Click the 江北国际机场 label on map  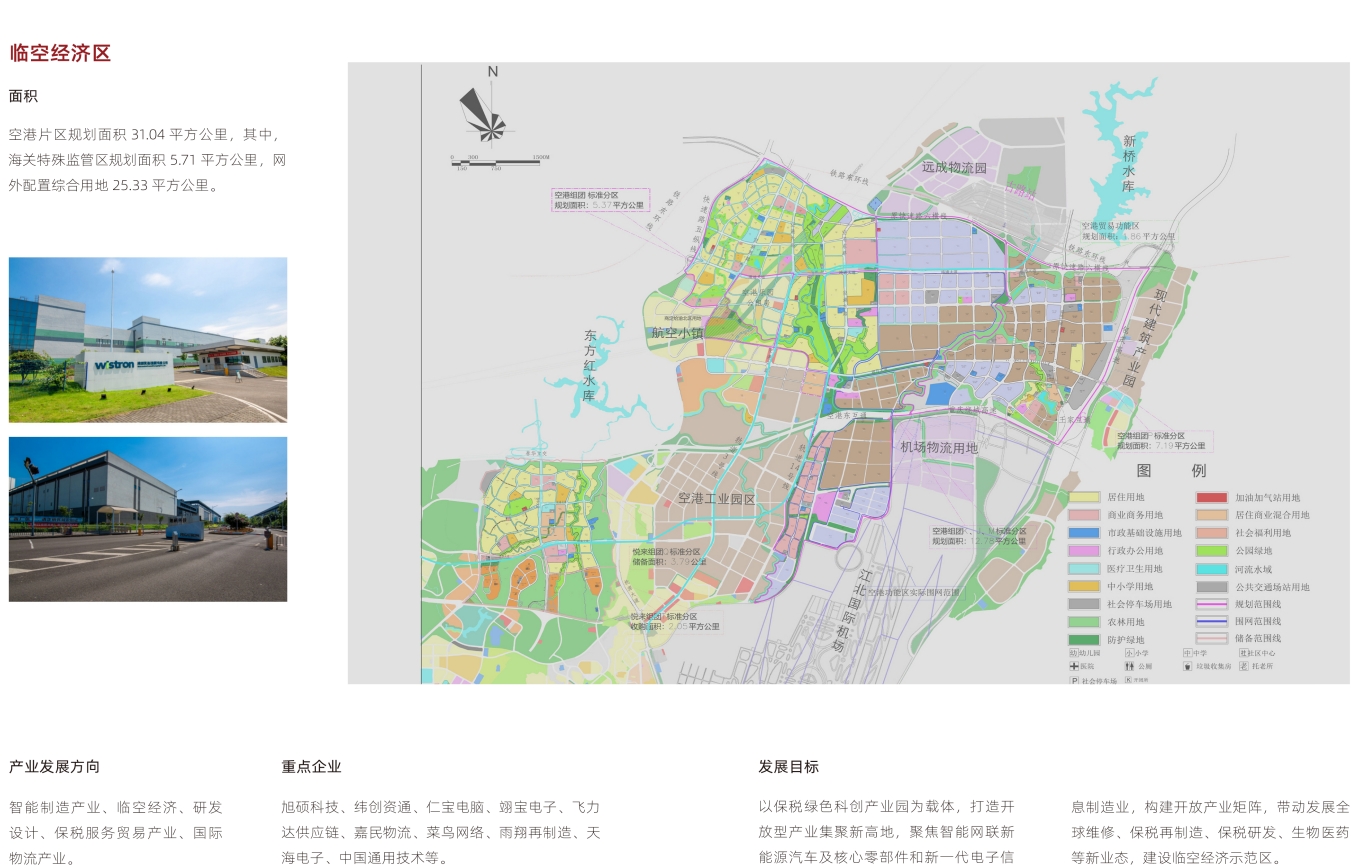pyautogui.click(x=851, y=611)
